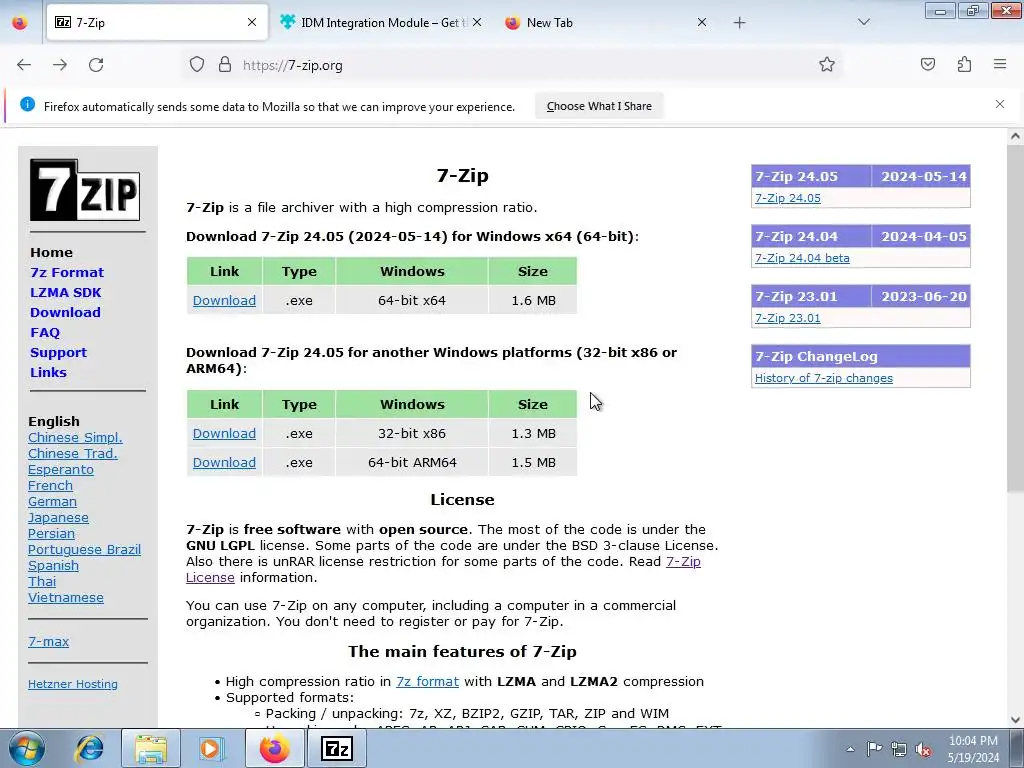
Task: Open the 7-max link
Action: click(x=48, y=641)
